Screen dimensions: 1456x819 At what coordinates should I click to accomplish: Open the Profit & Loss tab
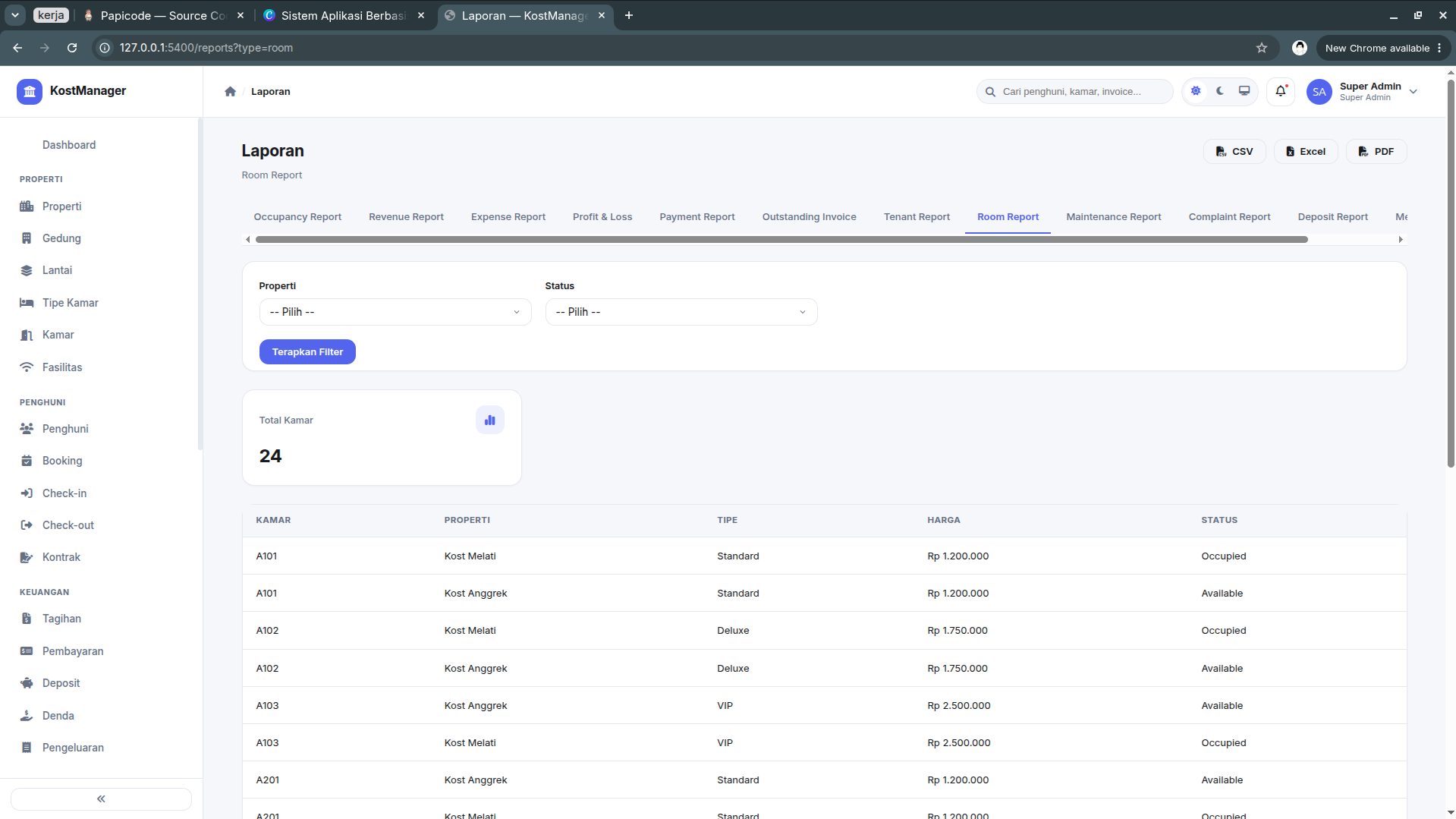602,216
